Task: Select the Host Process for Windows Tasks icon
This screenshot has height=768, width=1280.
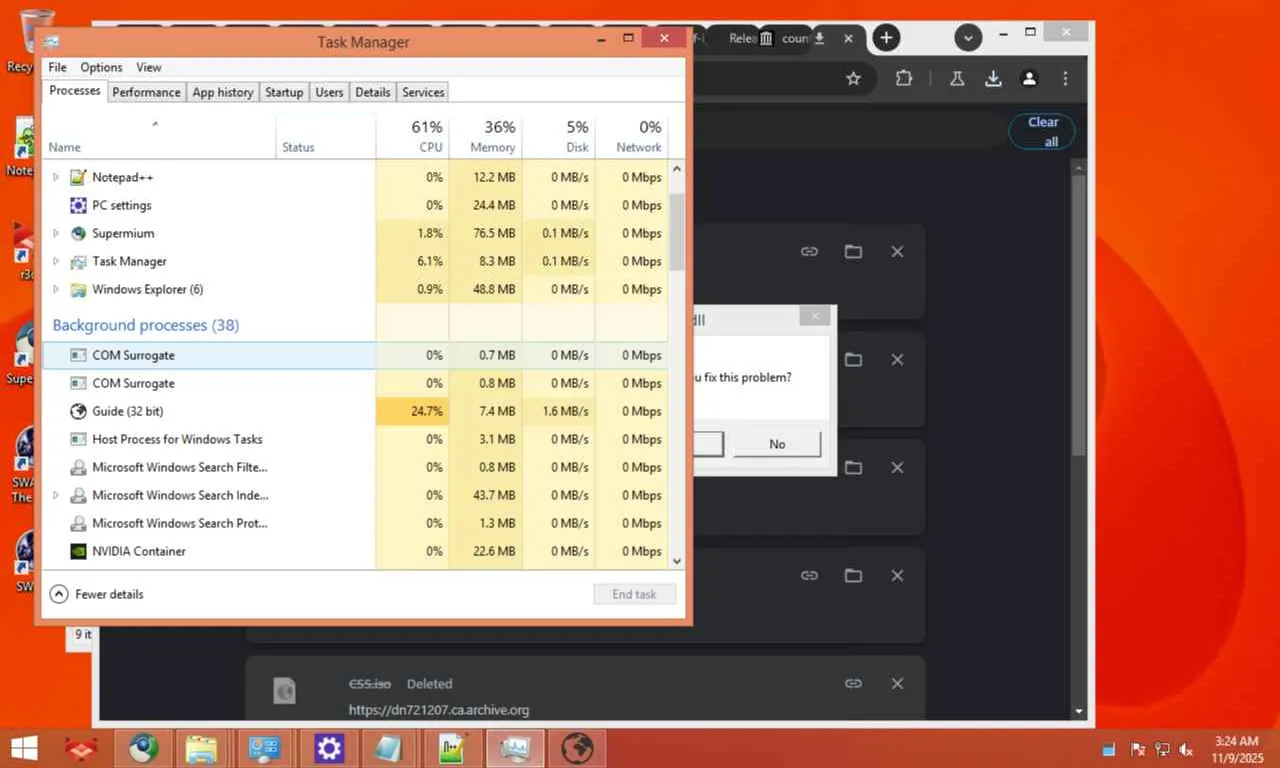Action: click(78, 439)
